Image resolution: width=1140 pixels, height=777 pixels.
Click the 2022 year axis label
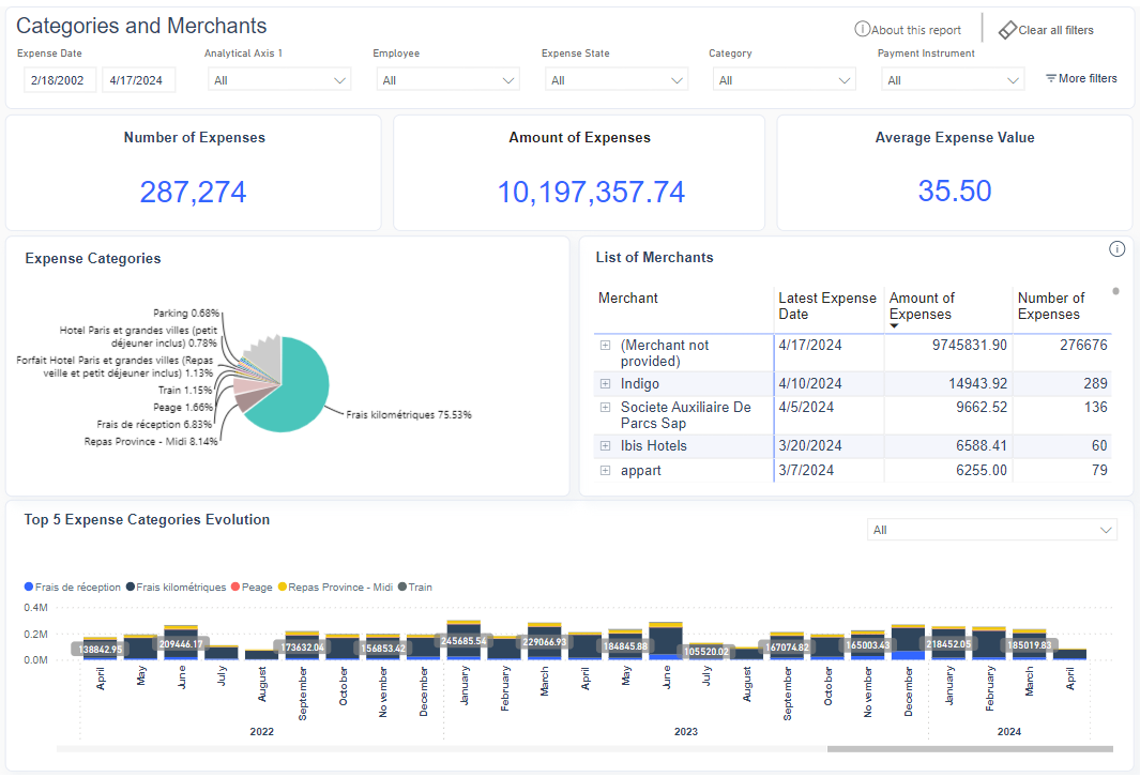262,731
